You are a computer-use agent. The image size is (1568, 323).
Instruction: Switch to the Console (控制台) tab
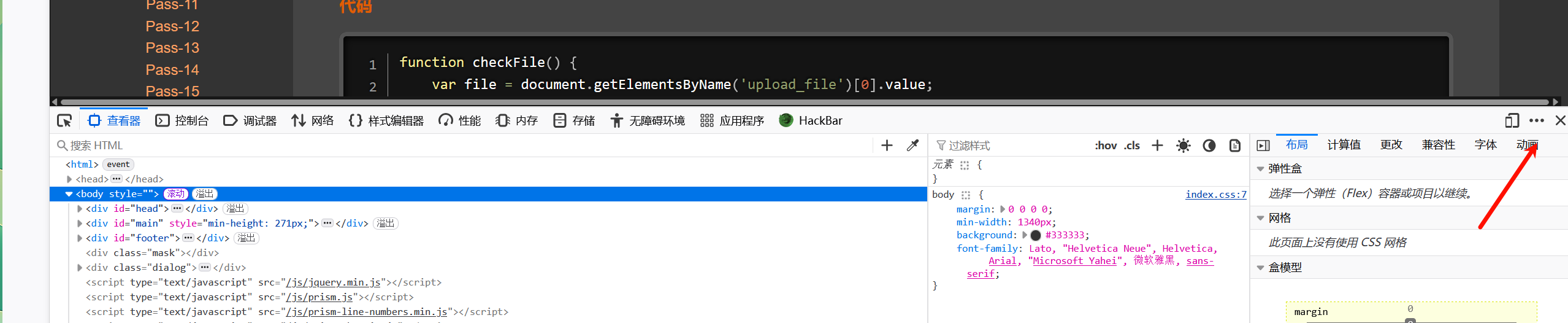182,120
